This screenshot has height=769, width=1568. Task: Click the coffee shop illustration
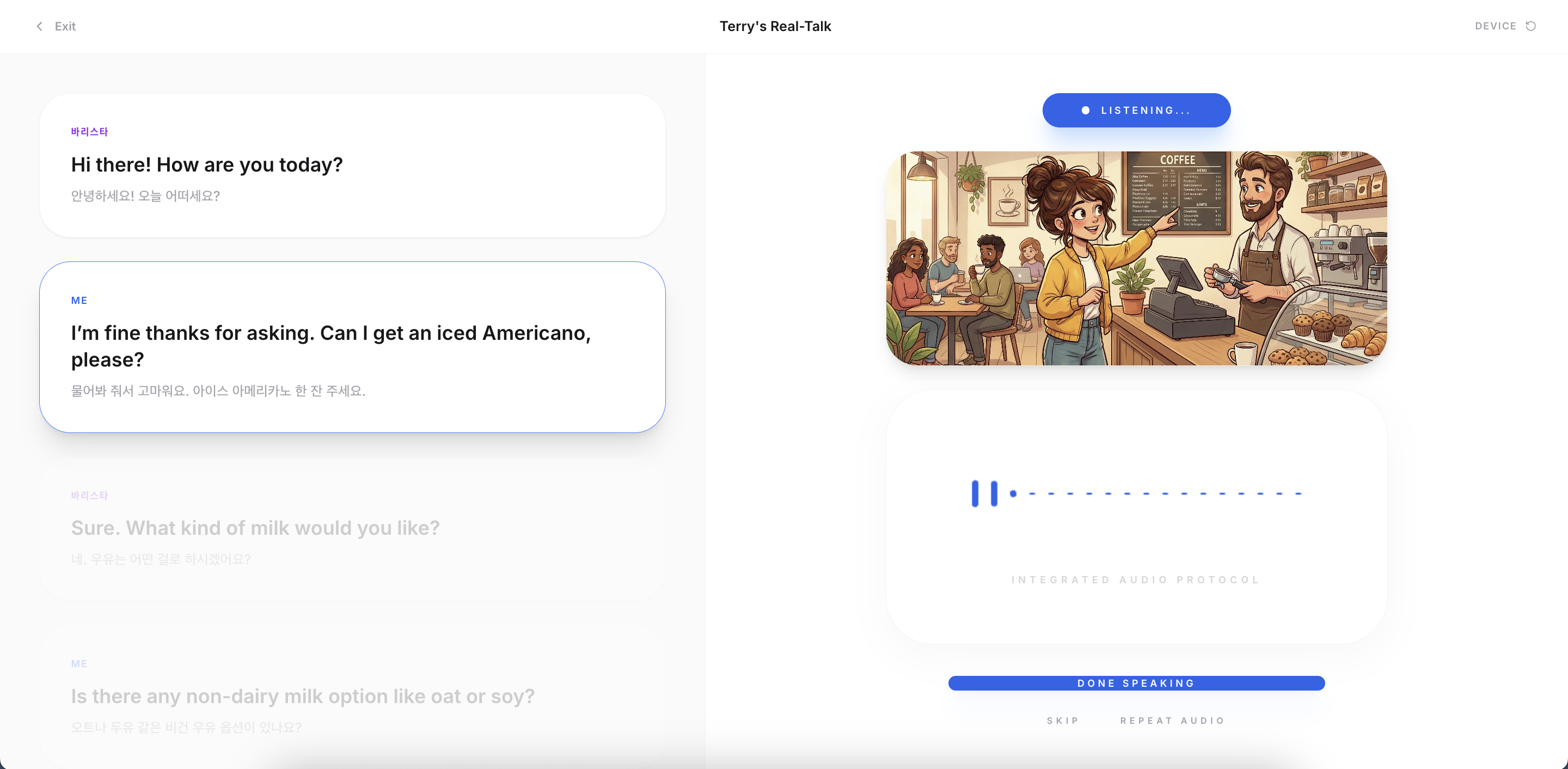[1136, 258]
